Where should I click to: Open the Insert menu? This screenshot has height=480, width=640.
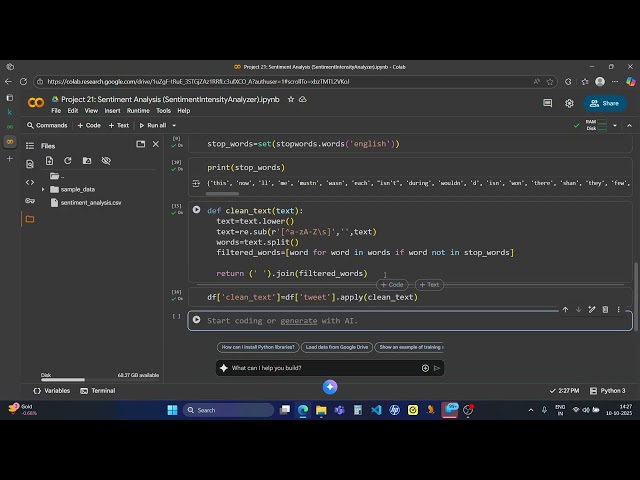point(112,111)
